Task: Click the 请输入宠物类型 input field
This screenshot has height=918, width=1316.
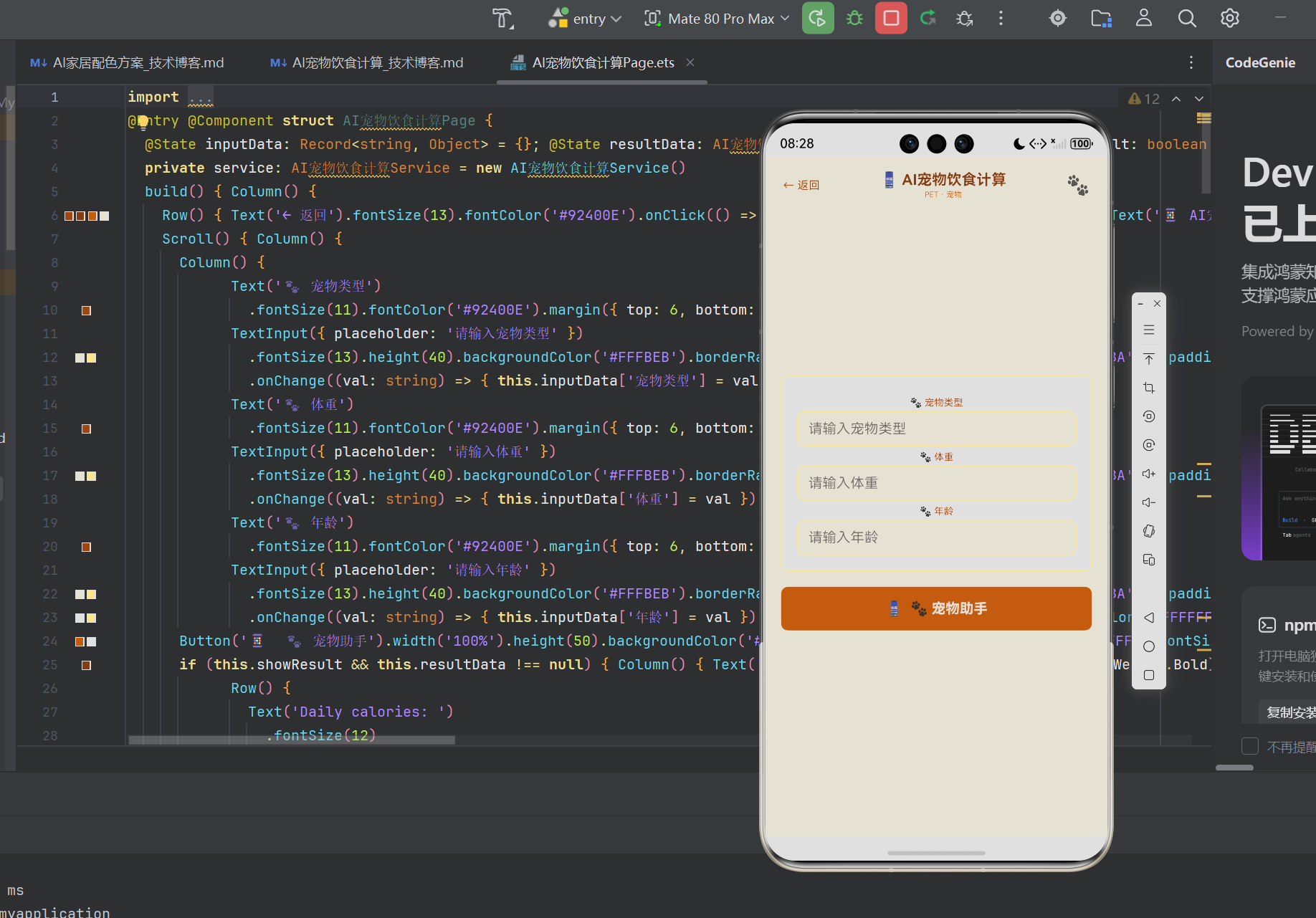Action: click(x=936, y=429)
